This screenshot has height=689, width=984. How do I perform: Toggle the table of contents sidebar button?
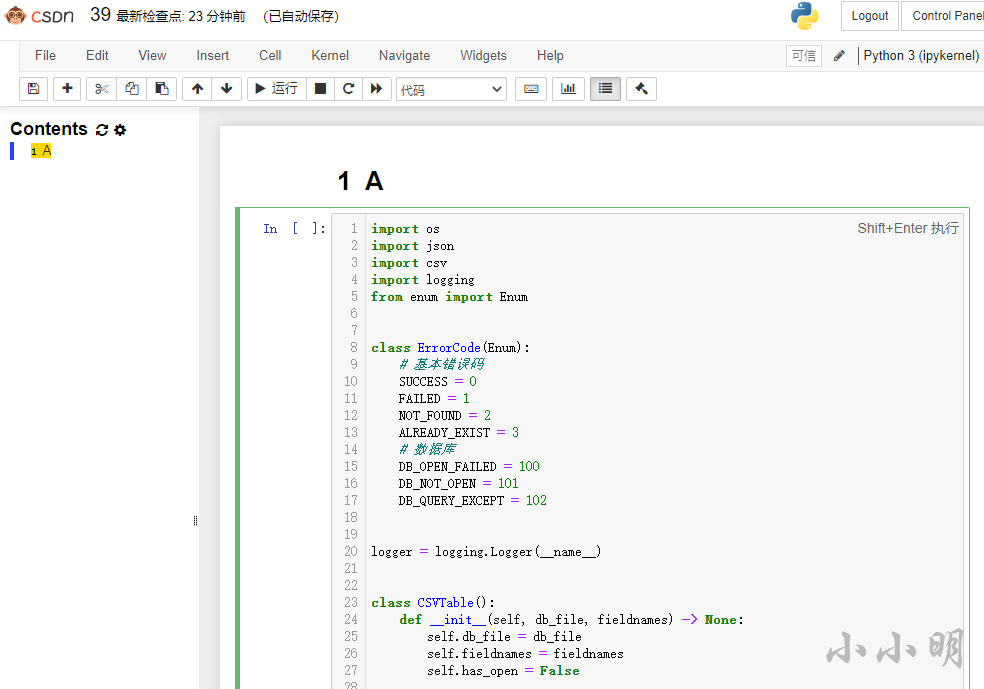click(606, 89)
